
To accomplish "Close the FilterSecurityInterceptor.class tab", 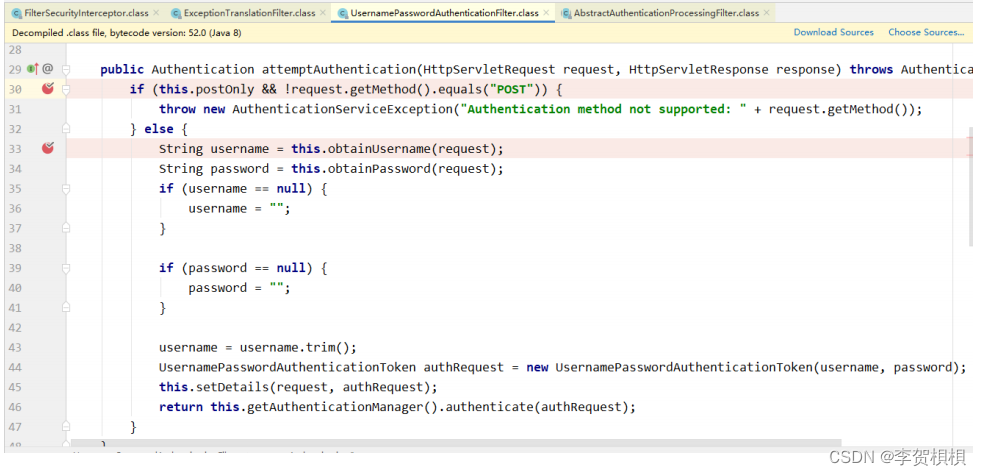I will [156, 13].
